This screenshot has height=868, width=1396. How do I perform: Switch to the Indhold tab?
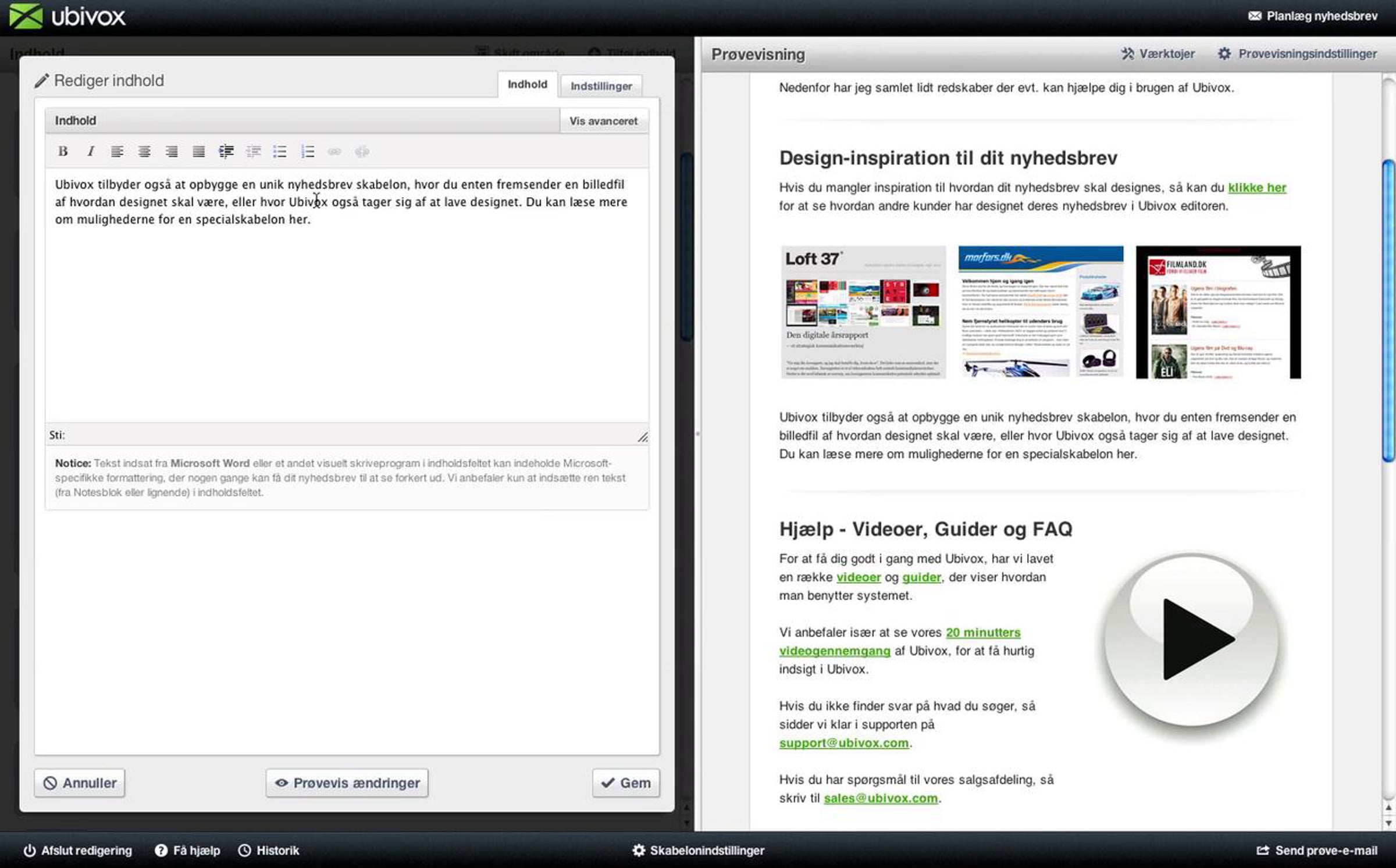[x=528, y=84]
